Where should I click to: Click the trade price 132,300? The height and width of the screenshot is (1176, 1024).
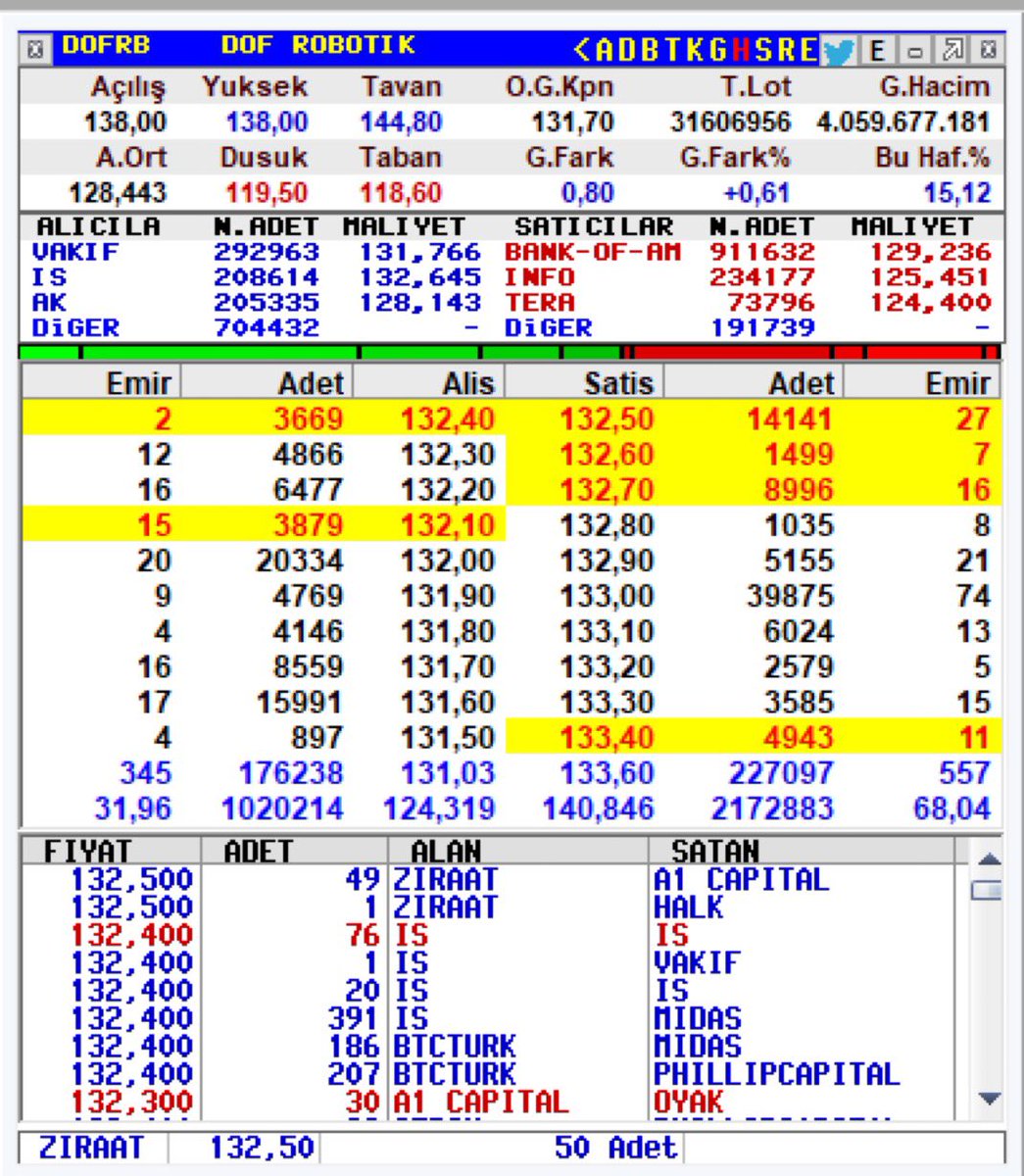[x=132, y=1102]
